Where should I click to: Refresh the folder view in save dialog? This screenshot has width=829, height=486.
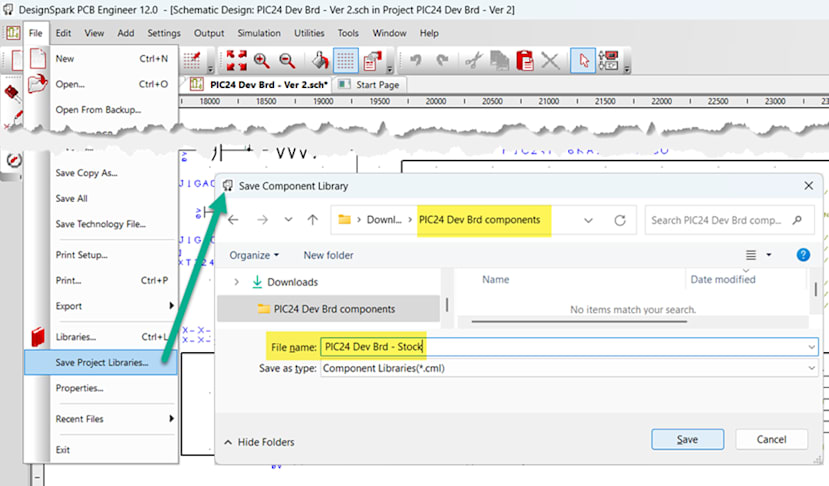[x=620, y=220]
